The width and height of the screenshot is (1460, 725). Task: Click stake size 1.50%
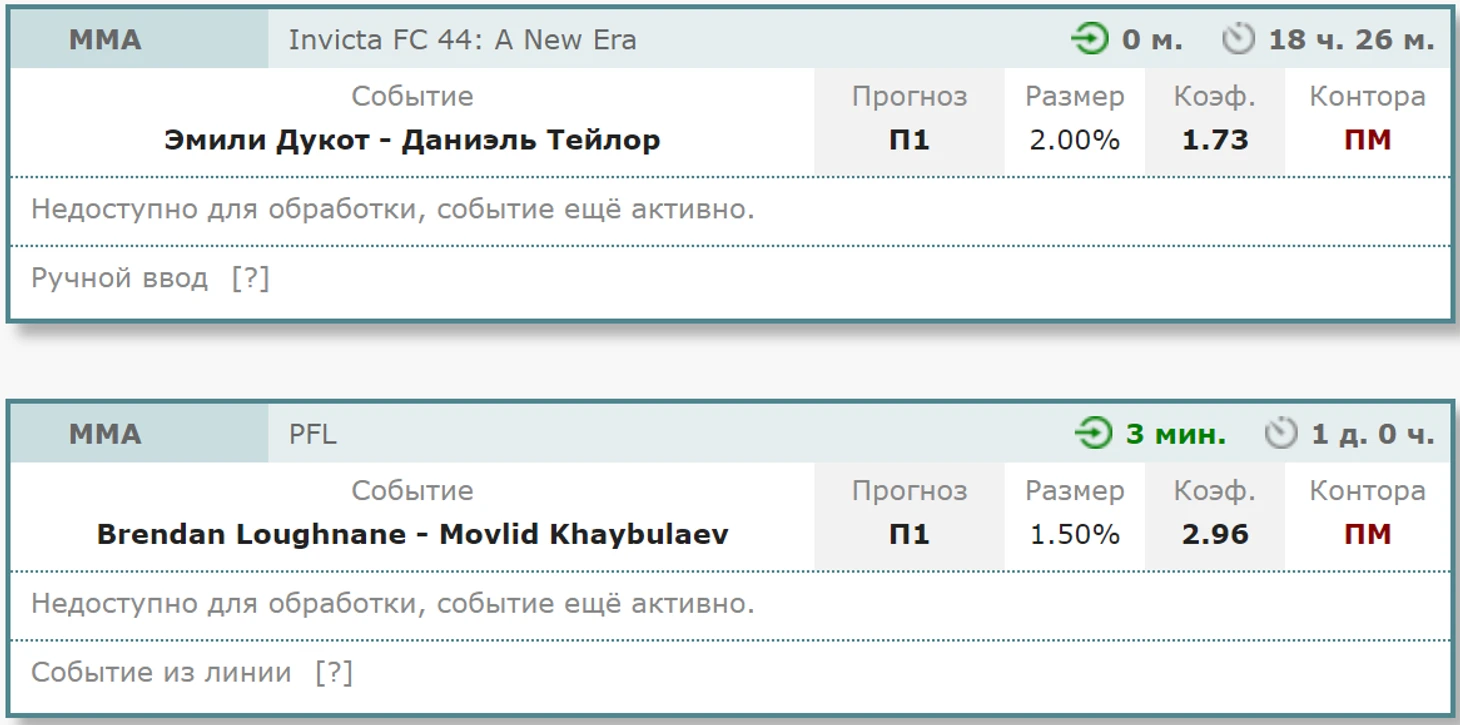pyautogui.click(x=1075, y=533)
